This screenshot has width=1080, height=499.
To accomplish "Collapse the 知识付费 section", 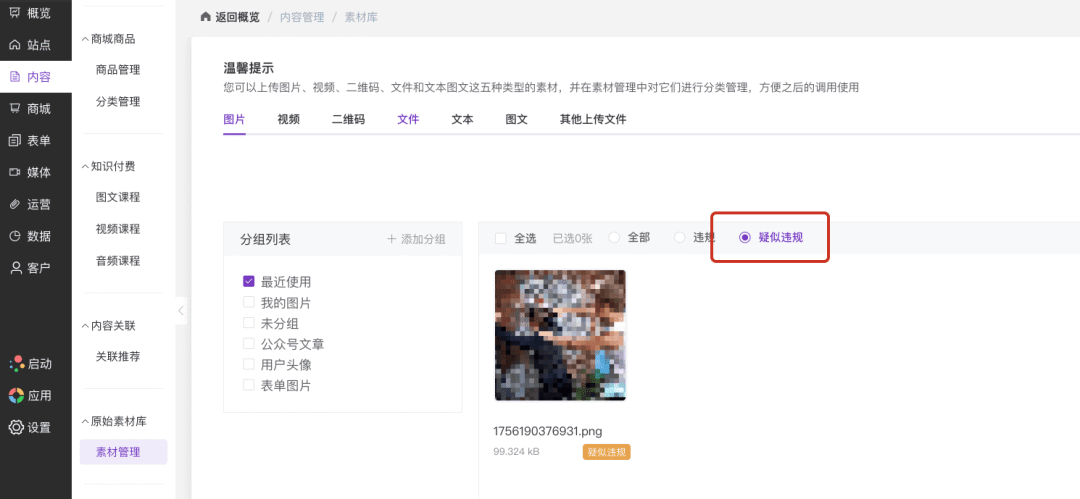I will click(85, 166).
